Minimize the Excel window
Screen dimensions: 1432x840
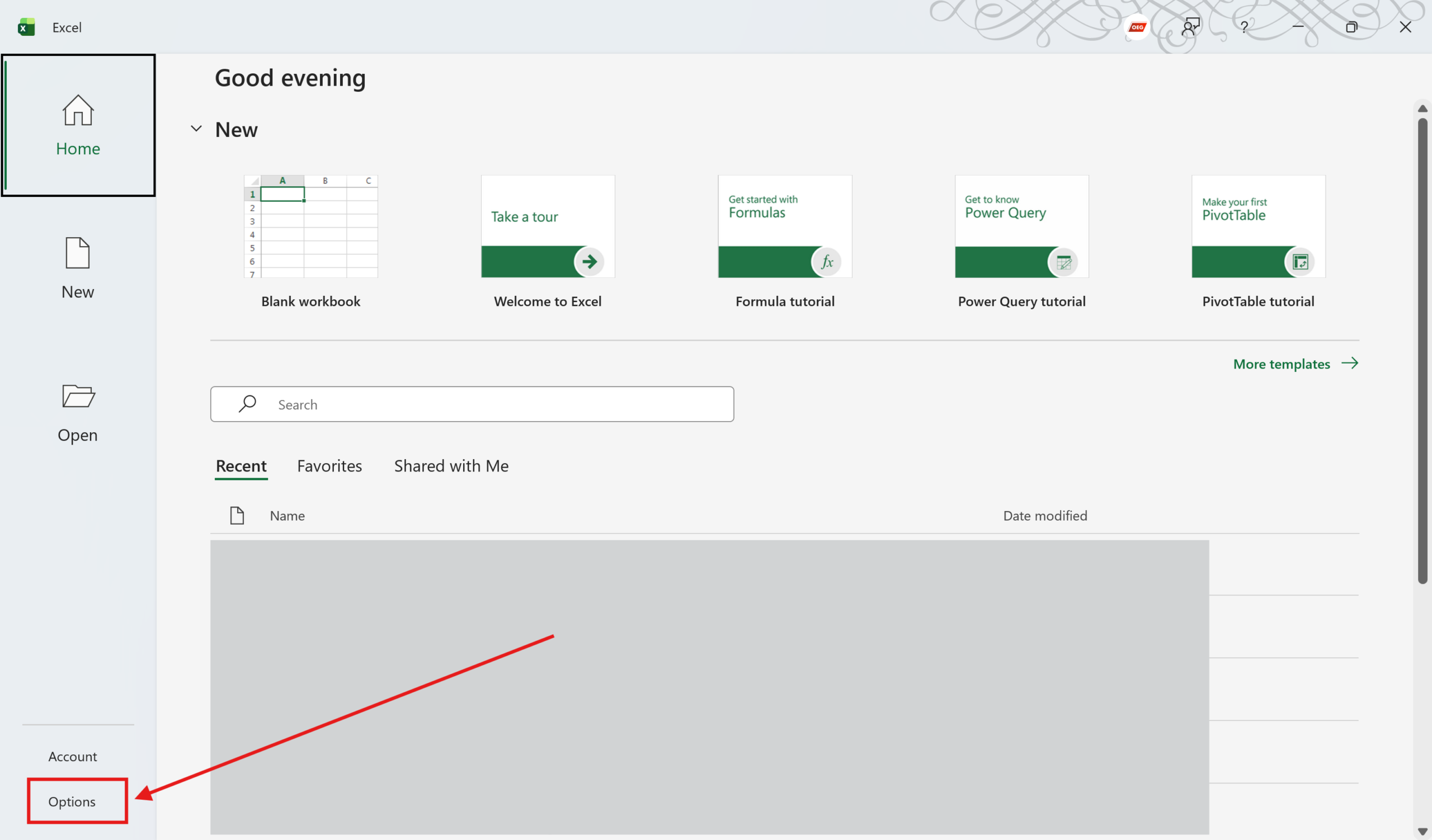click(1298, 27)
